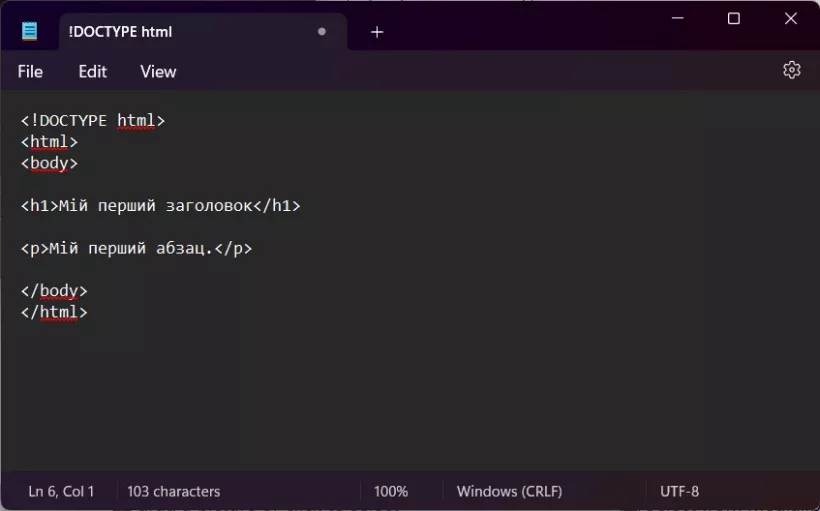Place cursor in the h1 heading line
Image resolution: width=820 pixels, height=511 pixels.
160,206
